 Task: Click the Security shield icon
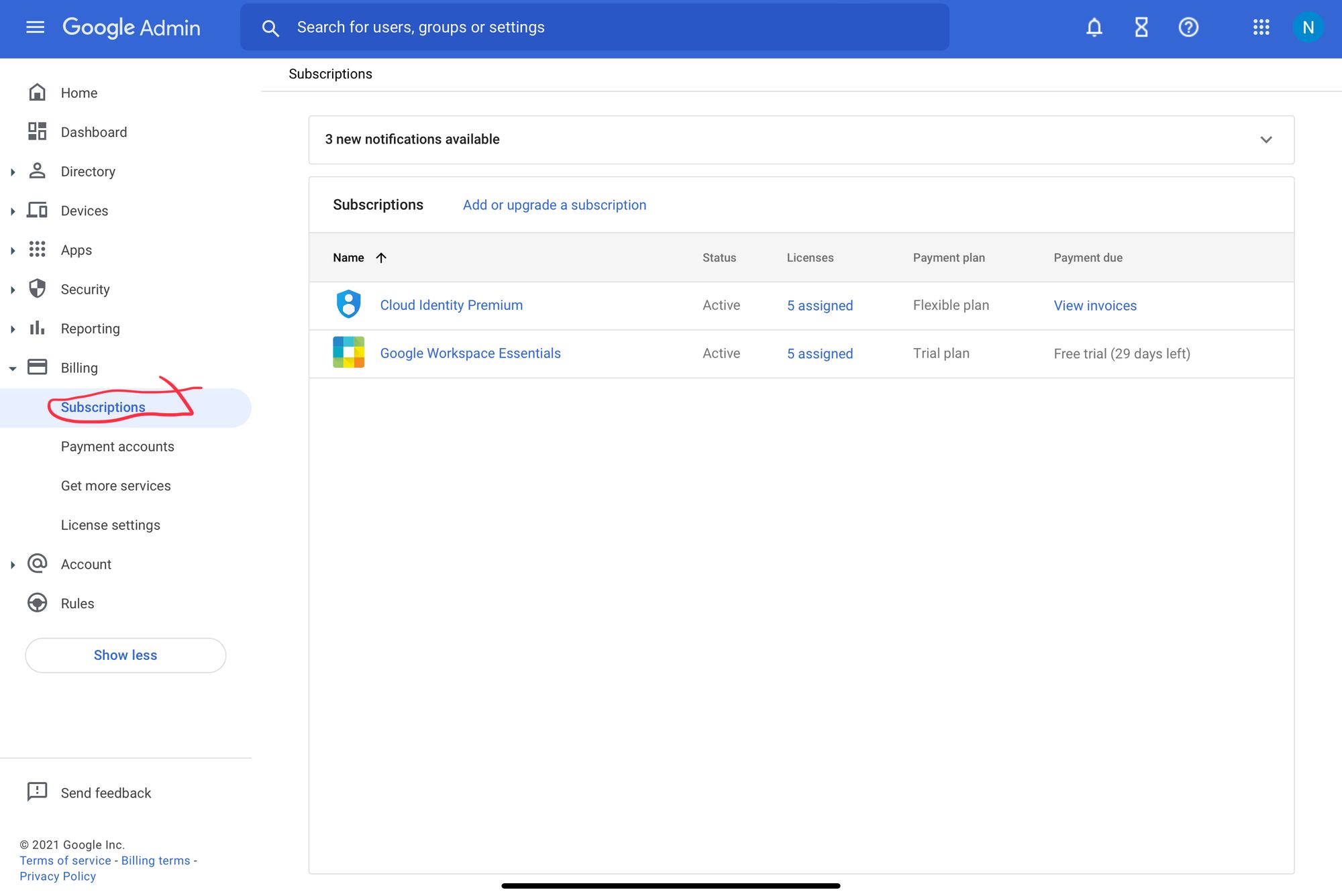38,288
